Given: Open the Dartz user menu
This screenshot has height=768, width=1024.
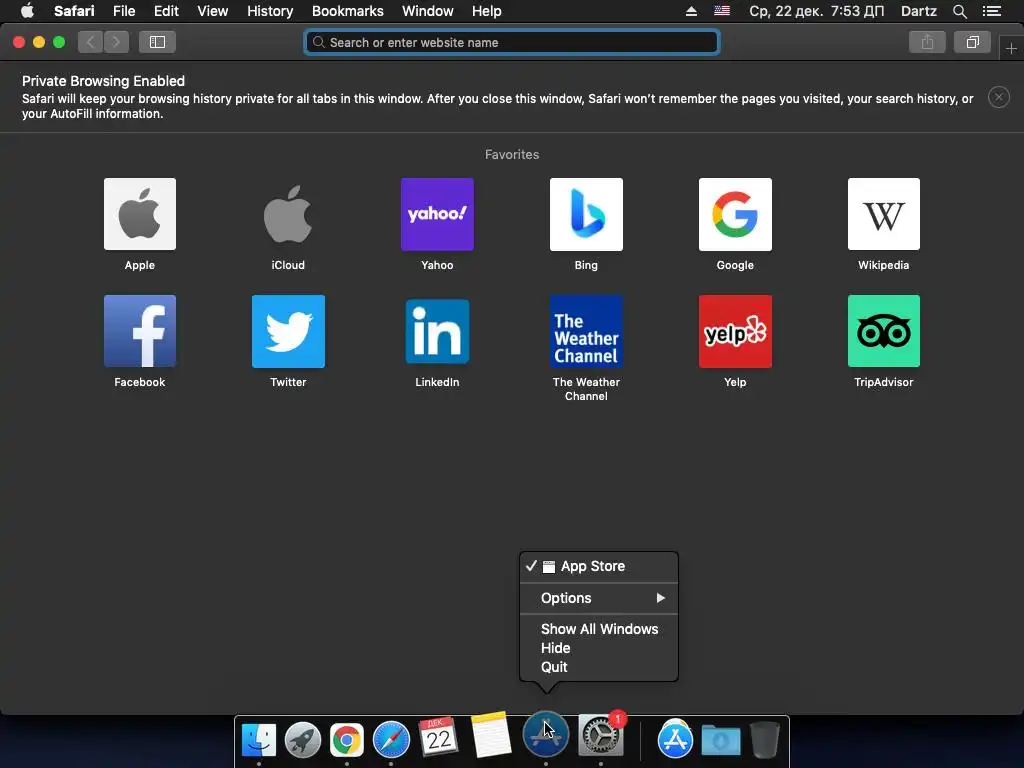Looking at the screenshot, I should click(918, 11).
